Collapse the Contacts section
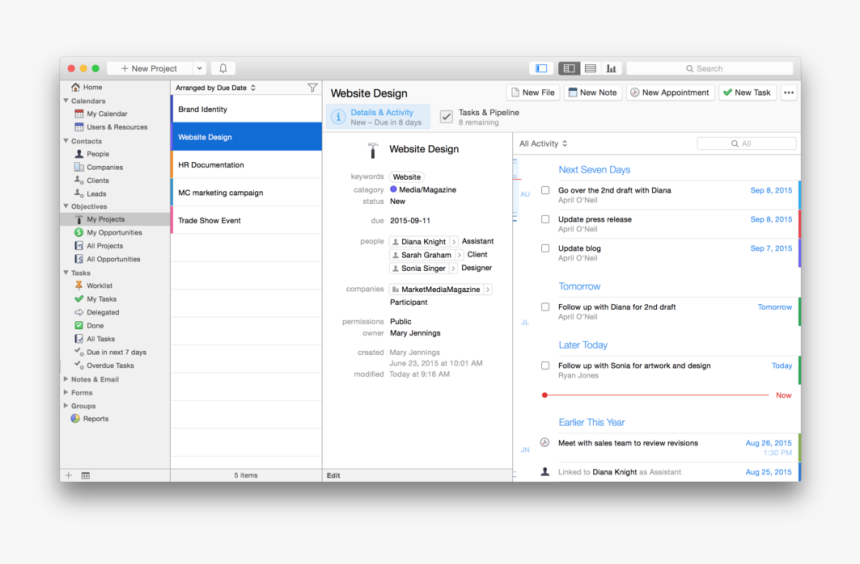Screen dimensions: 860x564 tap(66, 141)
